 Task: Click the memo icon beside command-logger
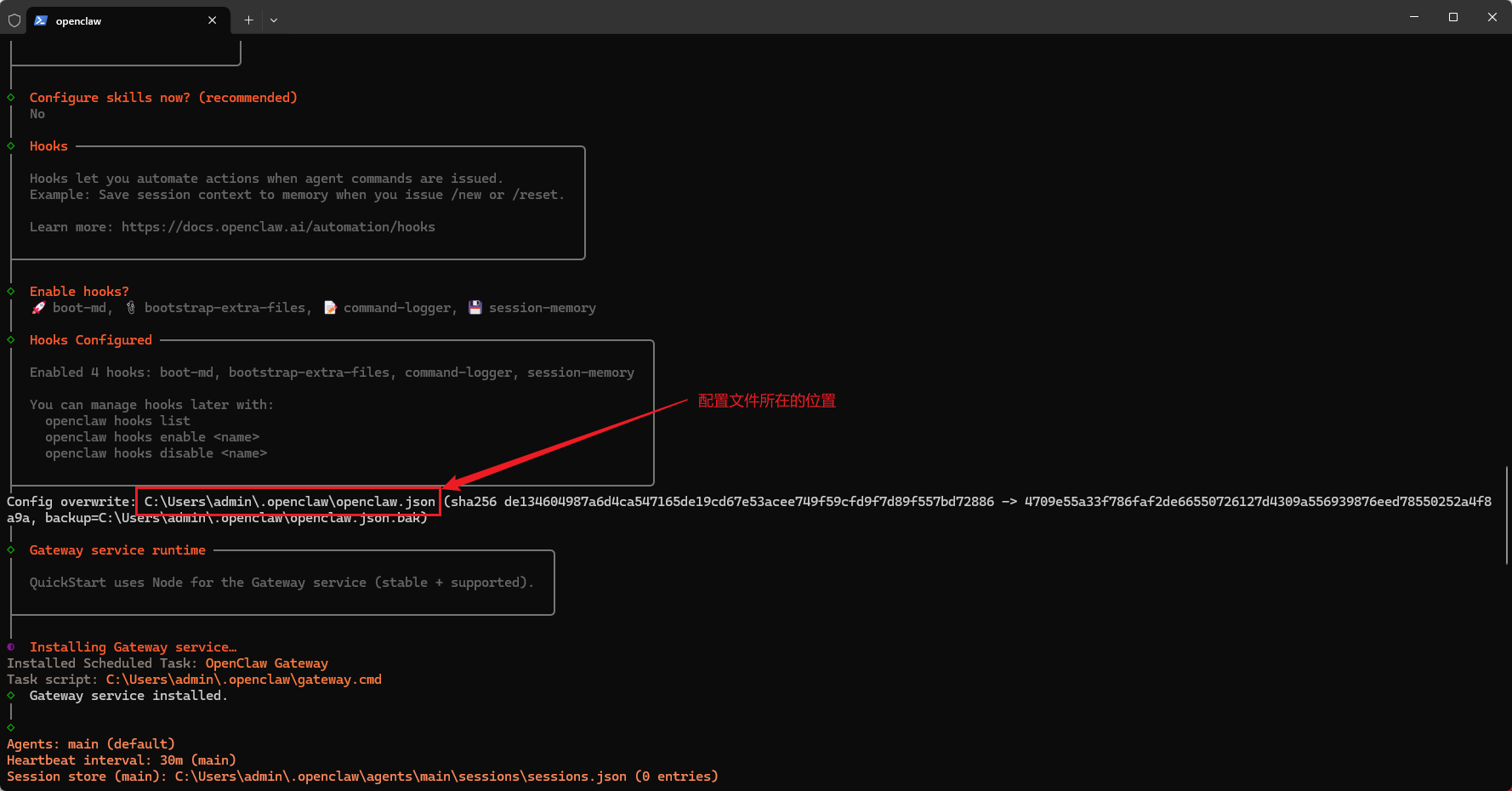coord(330,308)
